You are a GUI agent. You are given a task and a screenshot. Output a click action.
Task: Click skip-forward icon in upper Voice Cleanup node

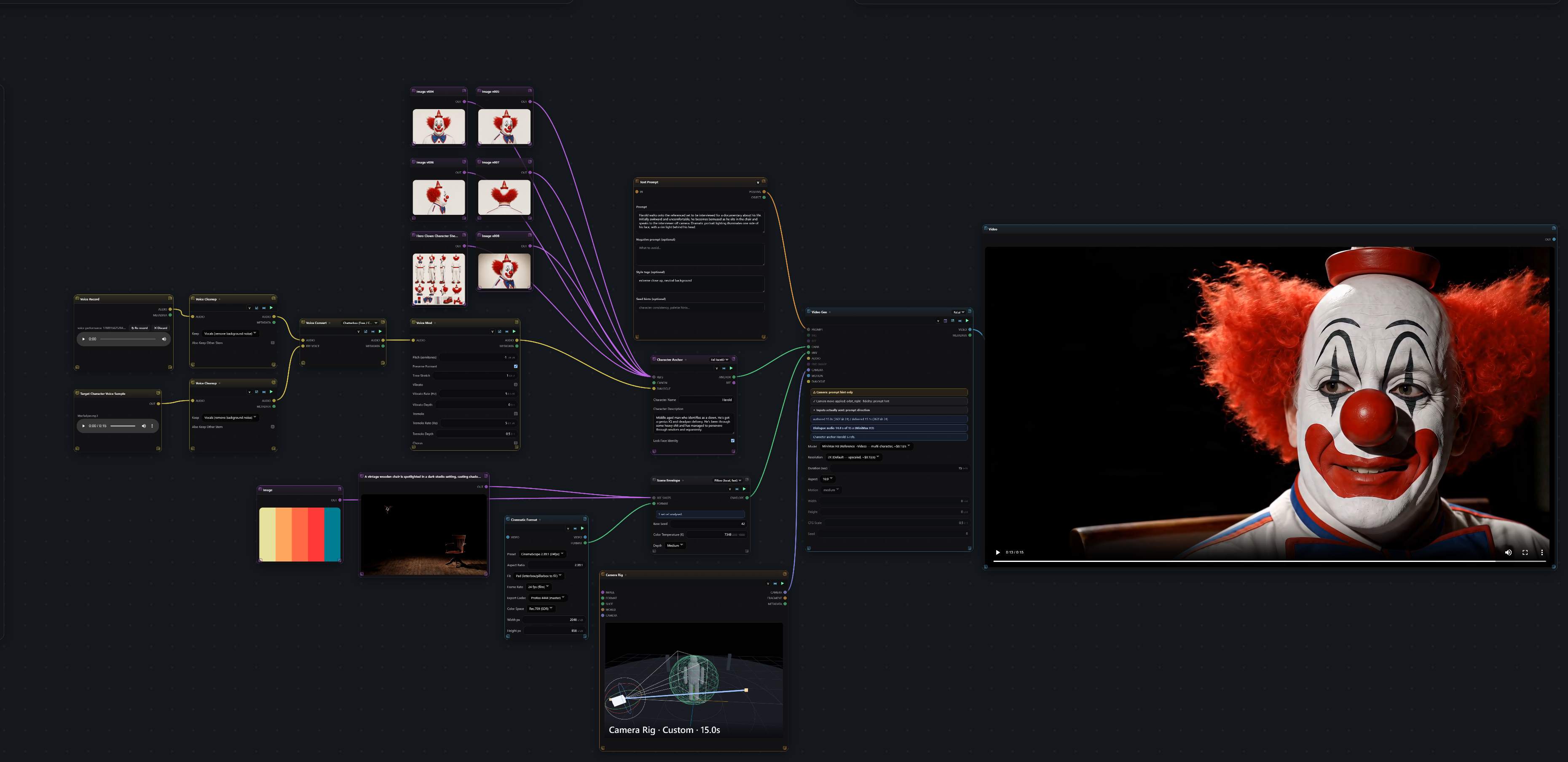pyautogui.click(x=263, y=308)
